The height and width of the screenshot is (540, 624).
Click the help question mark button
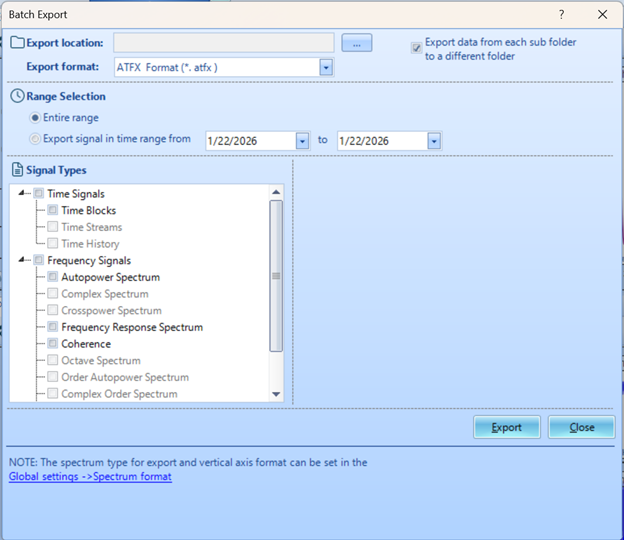pyautogui.click(x=561, y=14)
